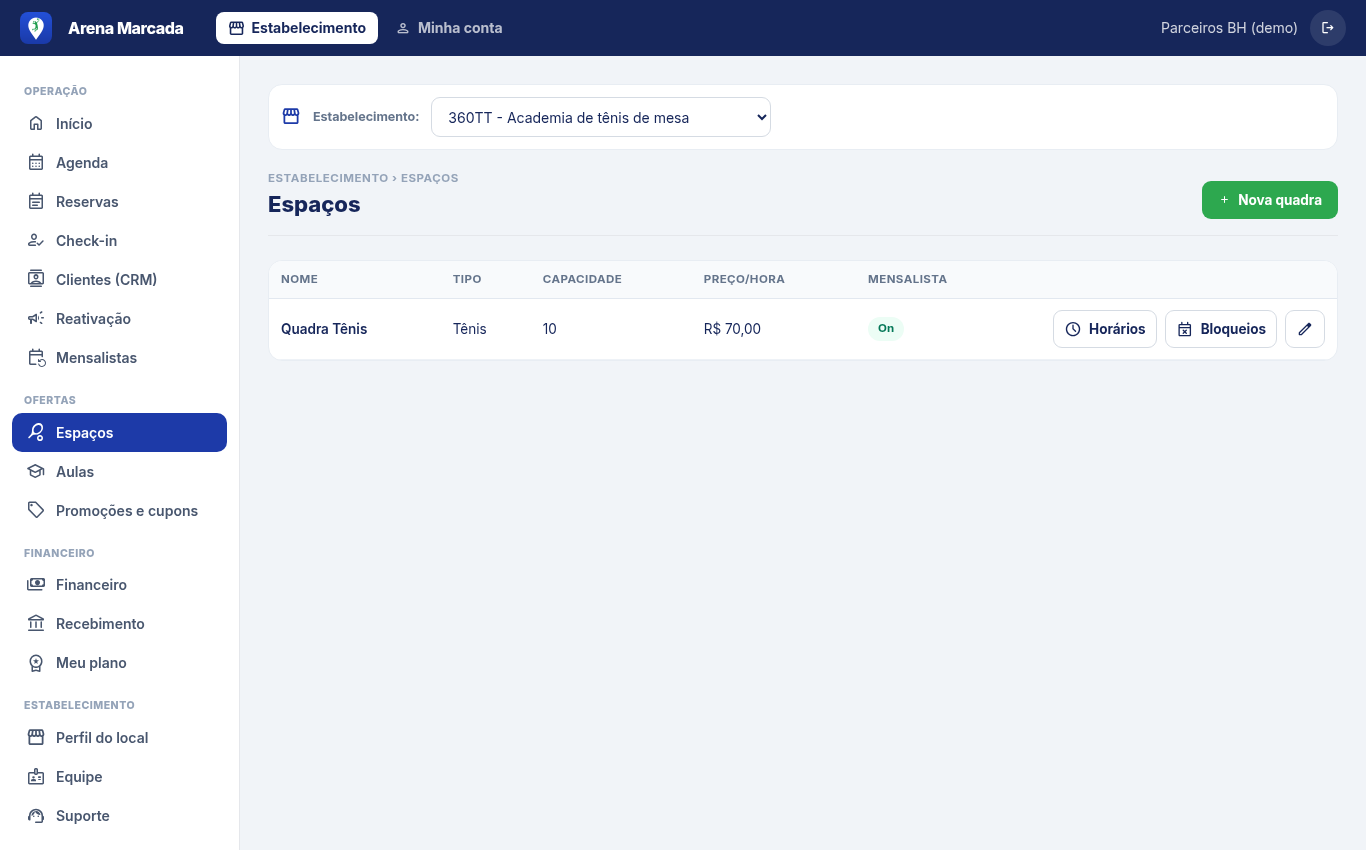Click the Nova quadra button

click(1270, 200)
